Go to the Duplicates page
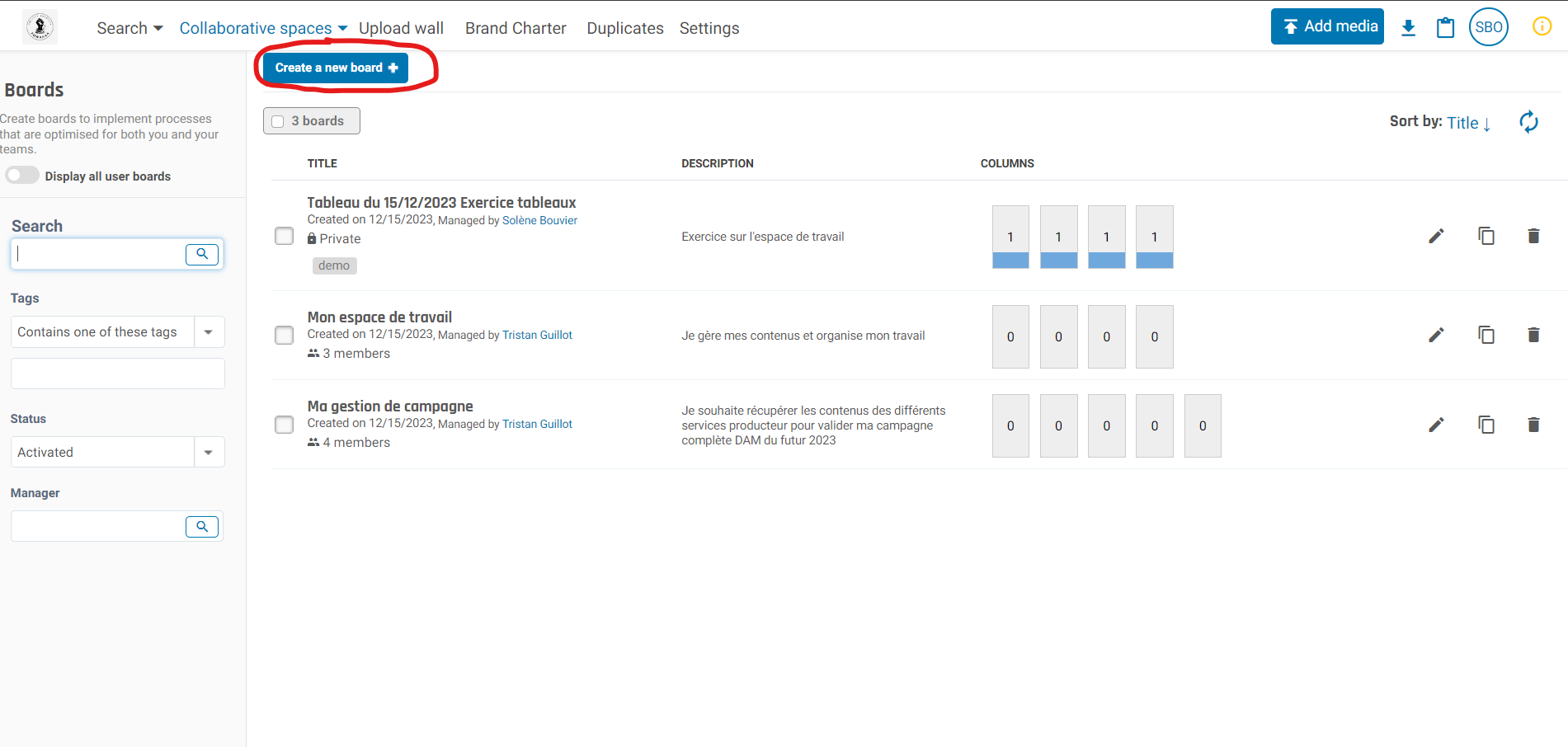Viewport: 1568px width, 747px height. click(624, 28)
